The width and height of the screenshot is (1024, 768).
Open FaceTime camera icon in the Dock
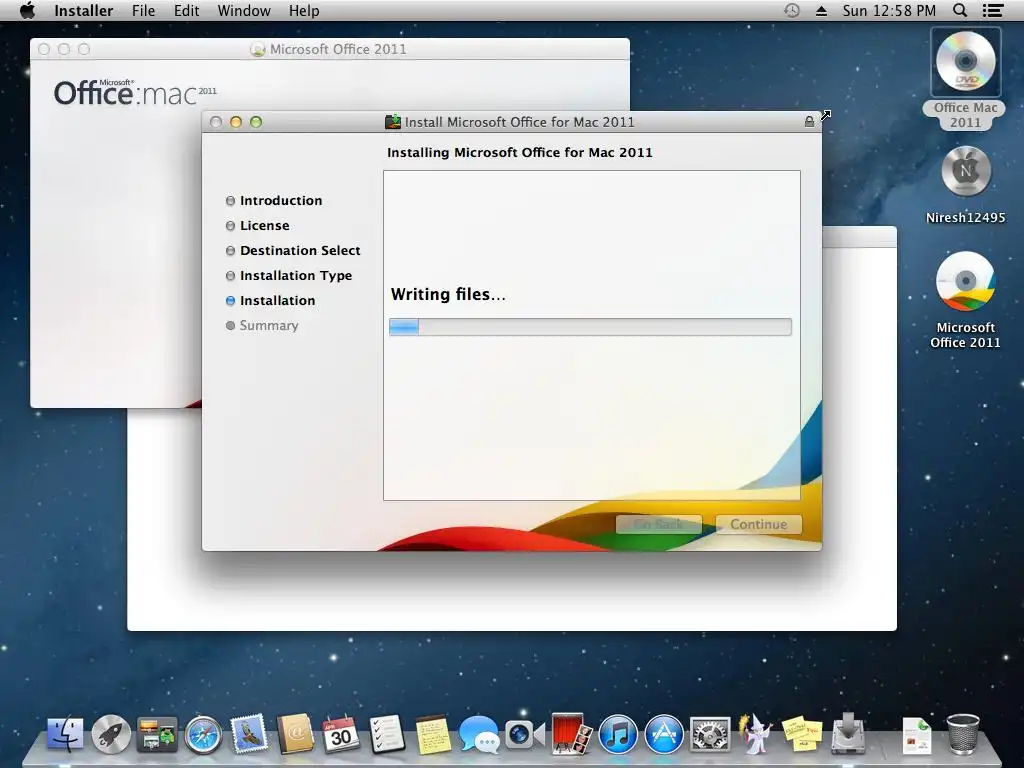pyautogui.click(x=524, y=734)
